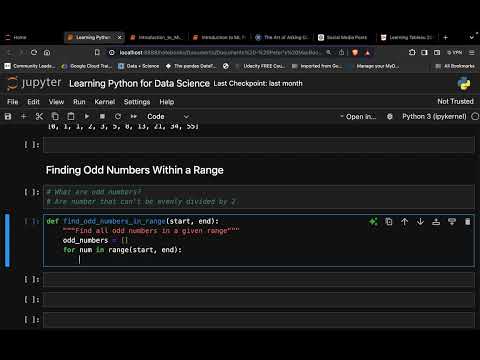Switch to the Learning Tableau browser tab

point(407,37)
